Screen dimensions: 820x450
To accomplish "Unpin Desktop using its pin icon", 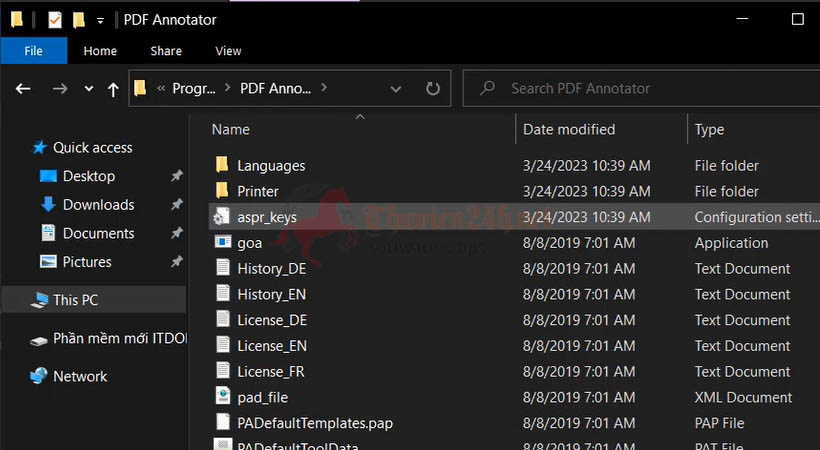I will (177, 176).
